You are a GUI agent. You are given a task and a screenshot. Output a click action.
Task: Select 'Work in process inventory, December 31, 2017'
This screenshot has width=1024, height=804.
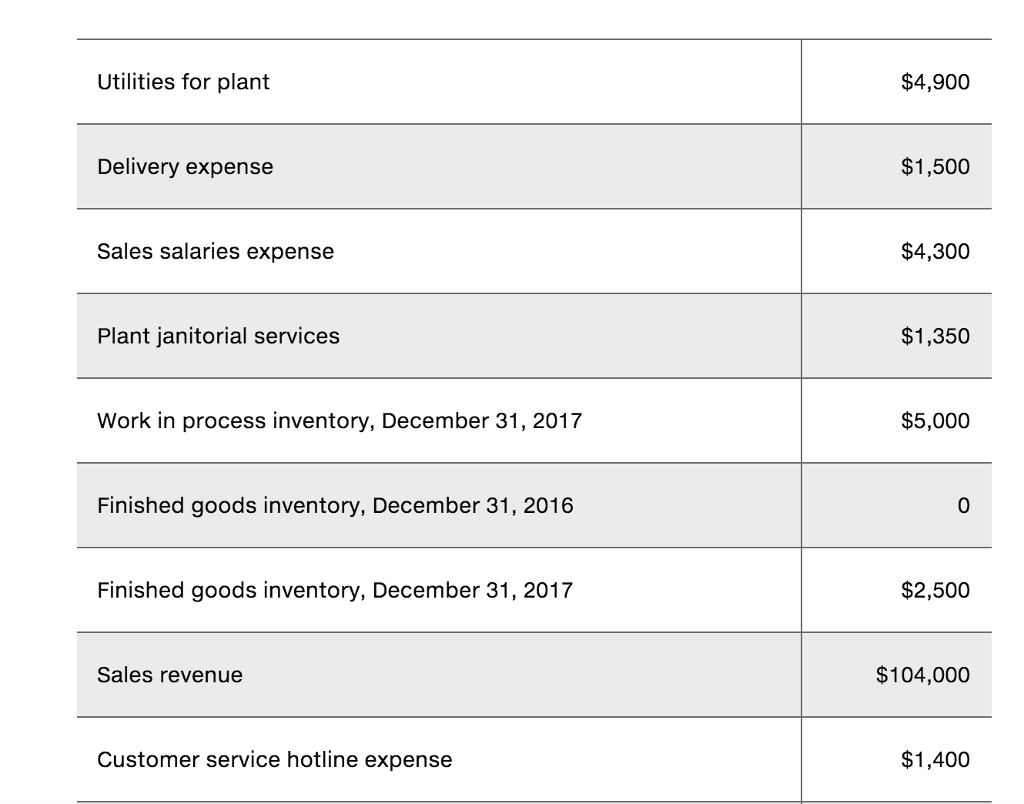pyautogui.click(x=340, y=421)
